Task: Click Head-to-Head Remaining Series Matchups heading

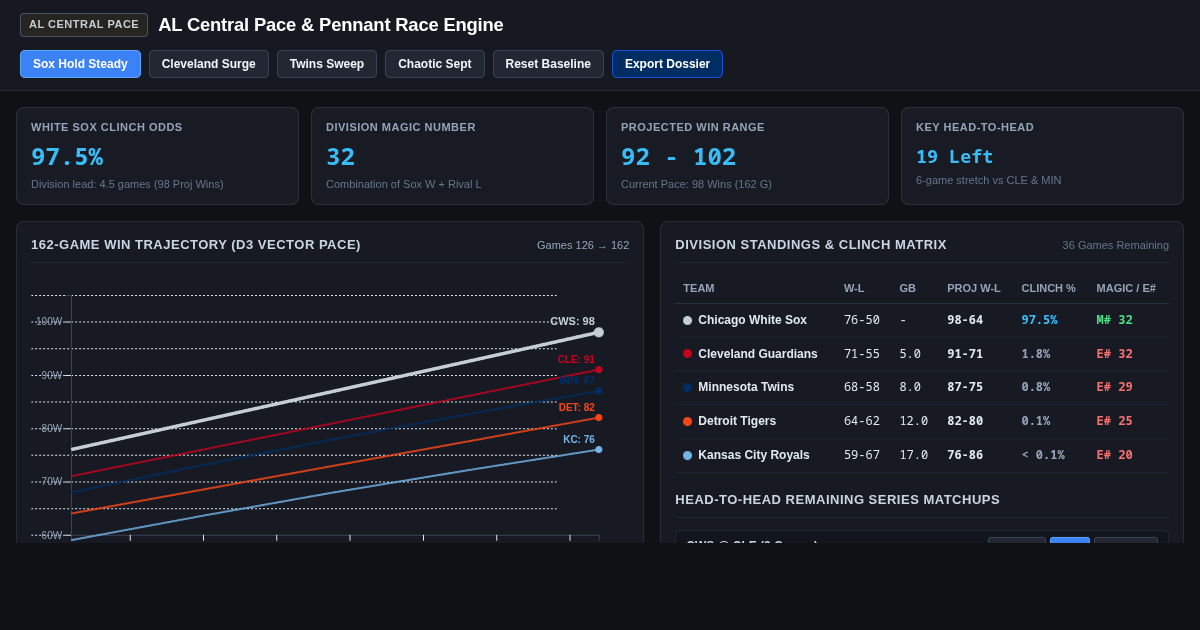Action: (837, 500)
